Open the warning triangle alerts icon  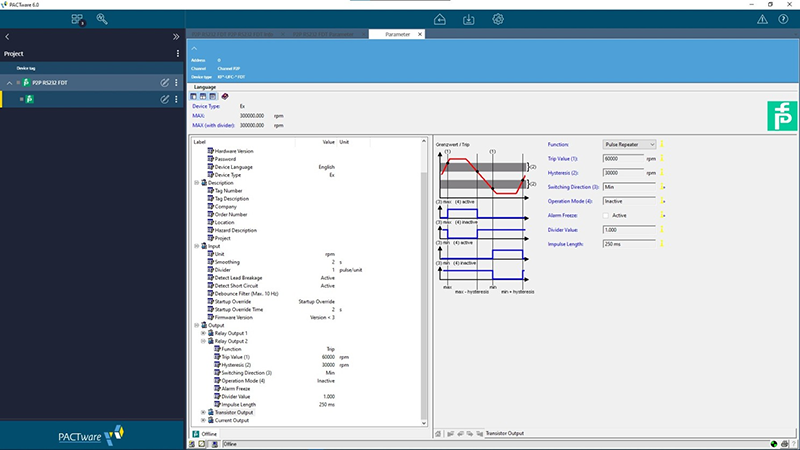point(762,19)
